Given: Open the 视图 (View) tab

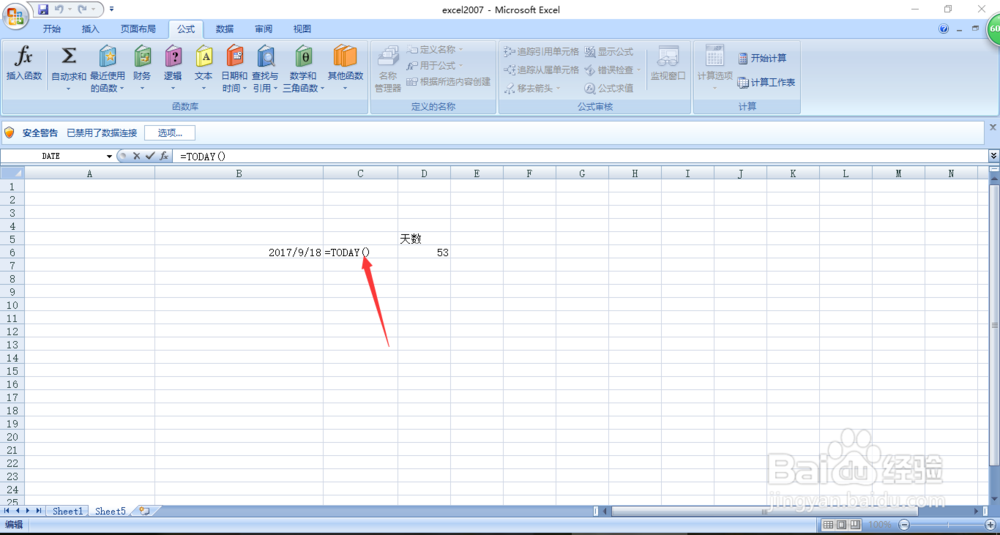Looking at the screenshot, I should pyautogui.click(x=302, y=29).
